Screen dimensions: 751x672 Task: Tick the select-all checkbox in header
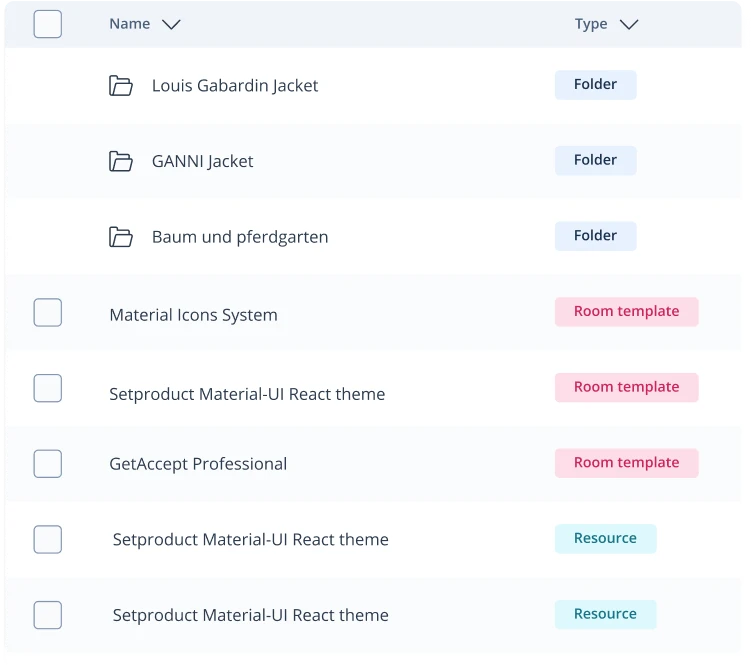click(x=48, y=24)
